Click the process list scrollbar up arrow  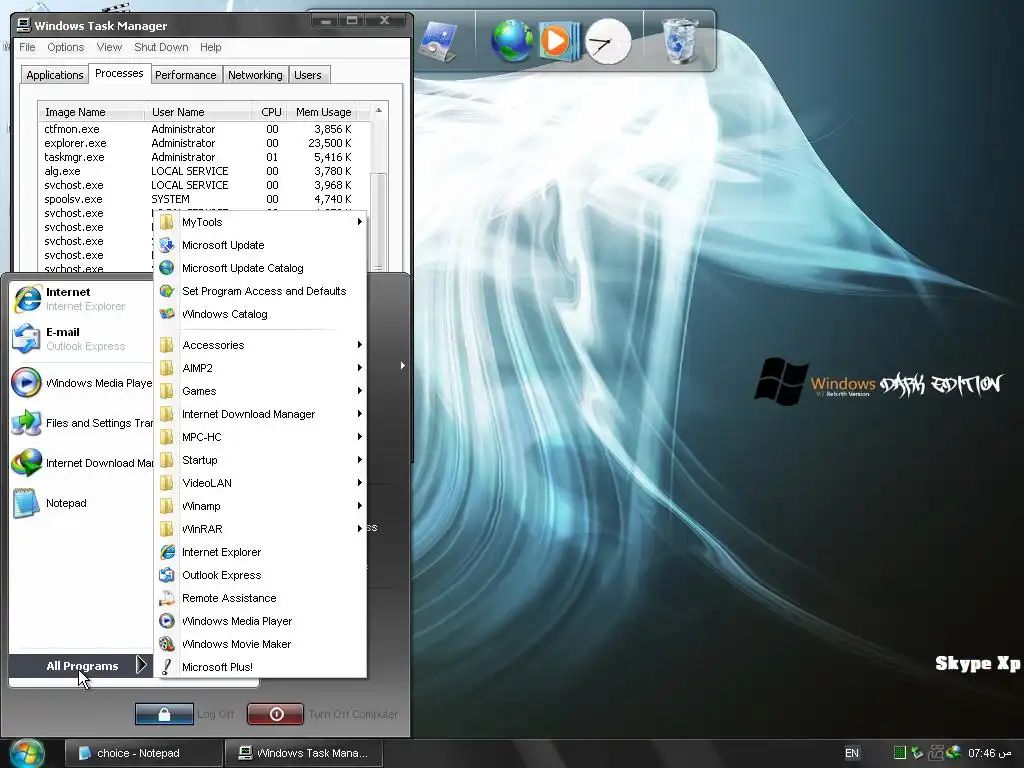(378, 111)
